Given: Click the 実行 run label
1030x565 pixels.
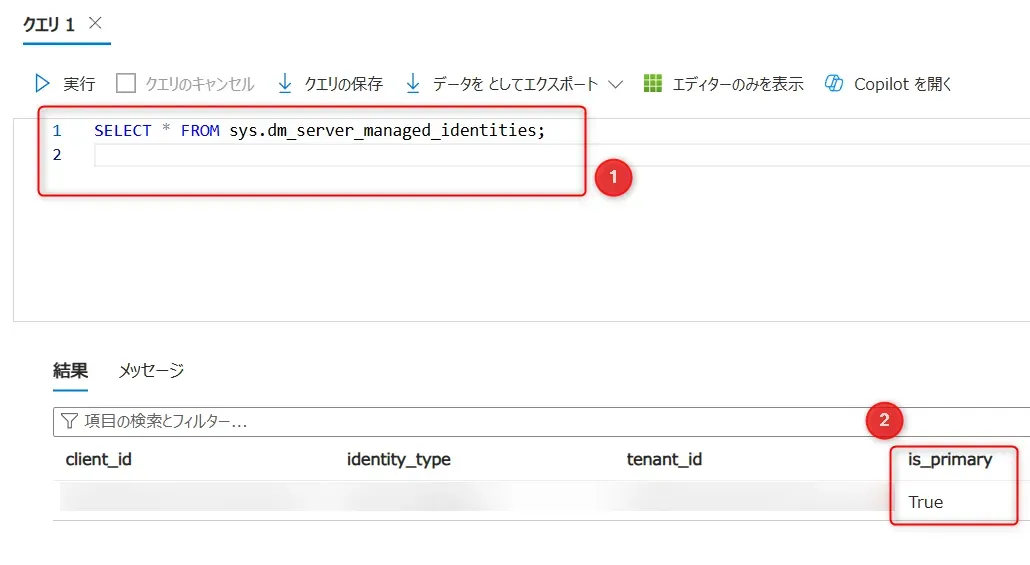Looking at the screenshot, I should coord(79,84).
